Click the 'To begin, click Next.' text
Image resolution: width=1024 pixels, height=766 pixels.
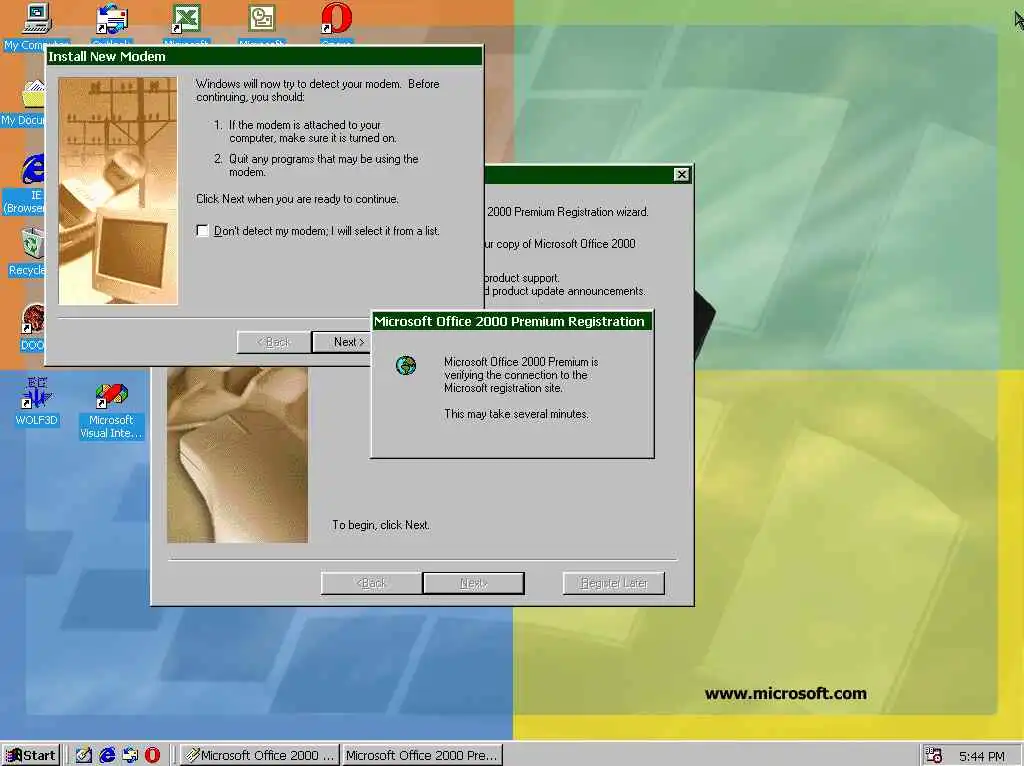[381, 525]
